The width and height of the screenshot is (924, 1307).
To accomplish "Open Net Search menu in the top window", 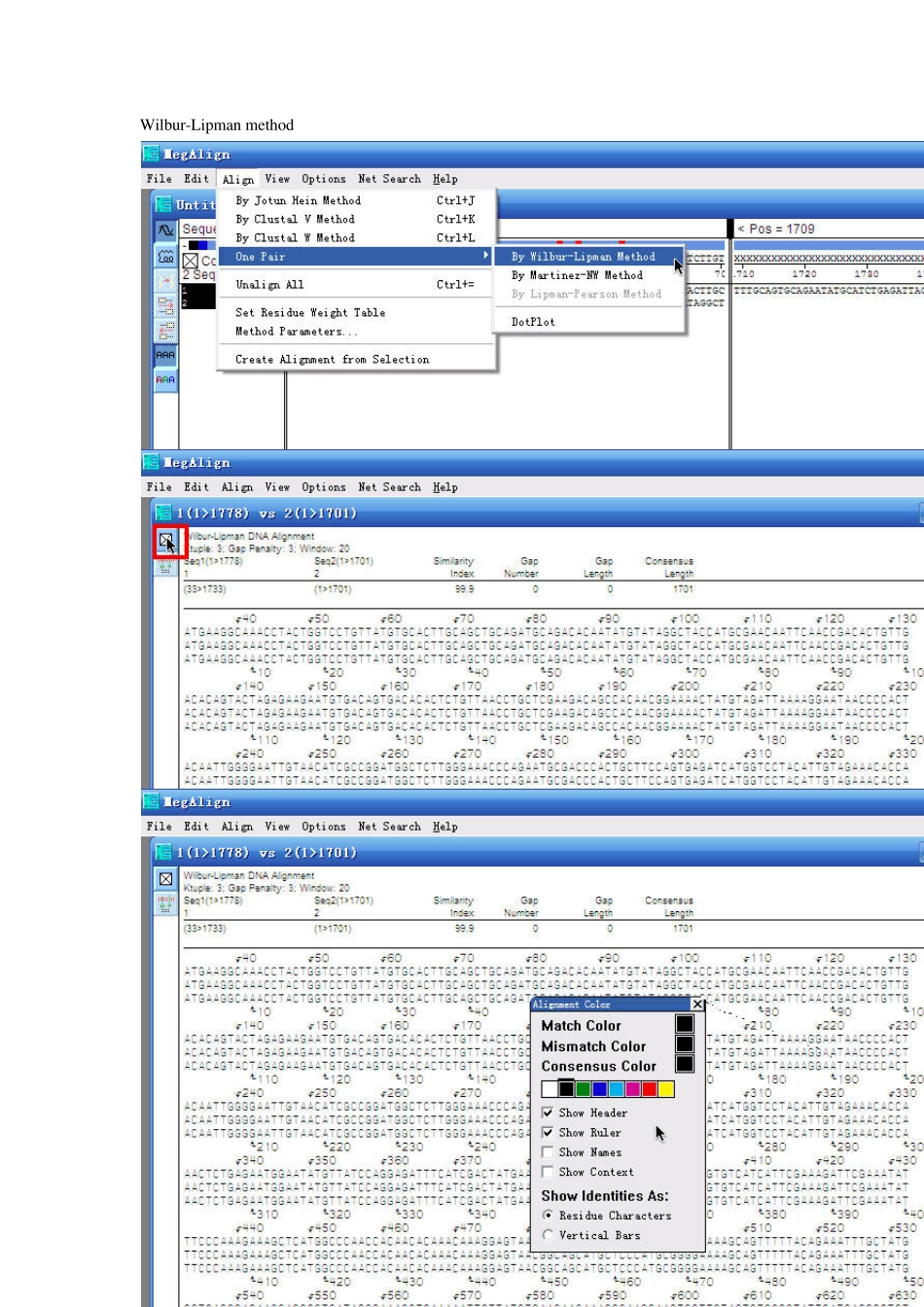I will pos(389,179).
